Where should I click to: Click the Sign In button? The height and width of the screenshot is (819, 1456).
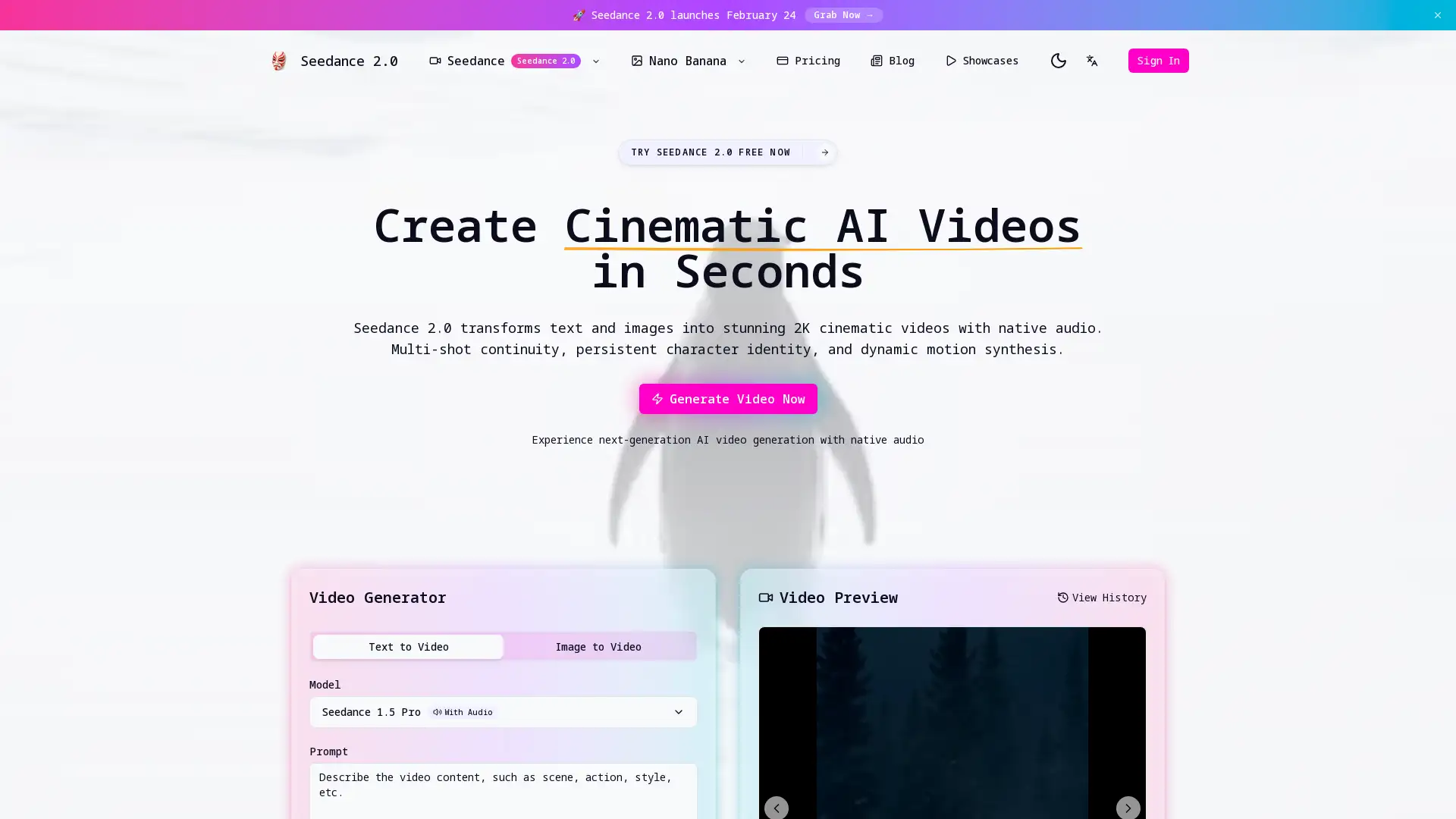1158,61
